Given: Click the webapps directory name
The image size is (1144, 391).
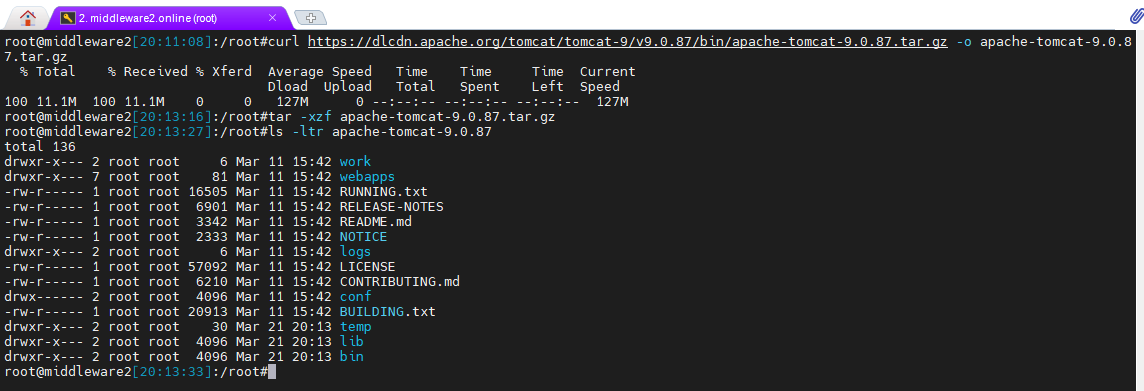Looking at the screenshot, I should (367, 177).
